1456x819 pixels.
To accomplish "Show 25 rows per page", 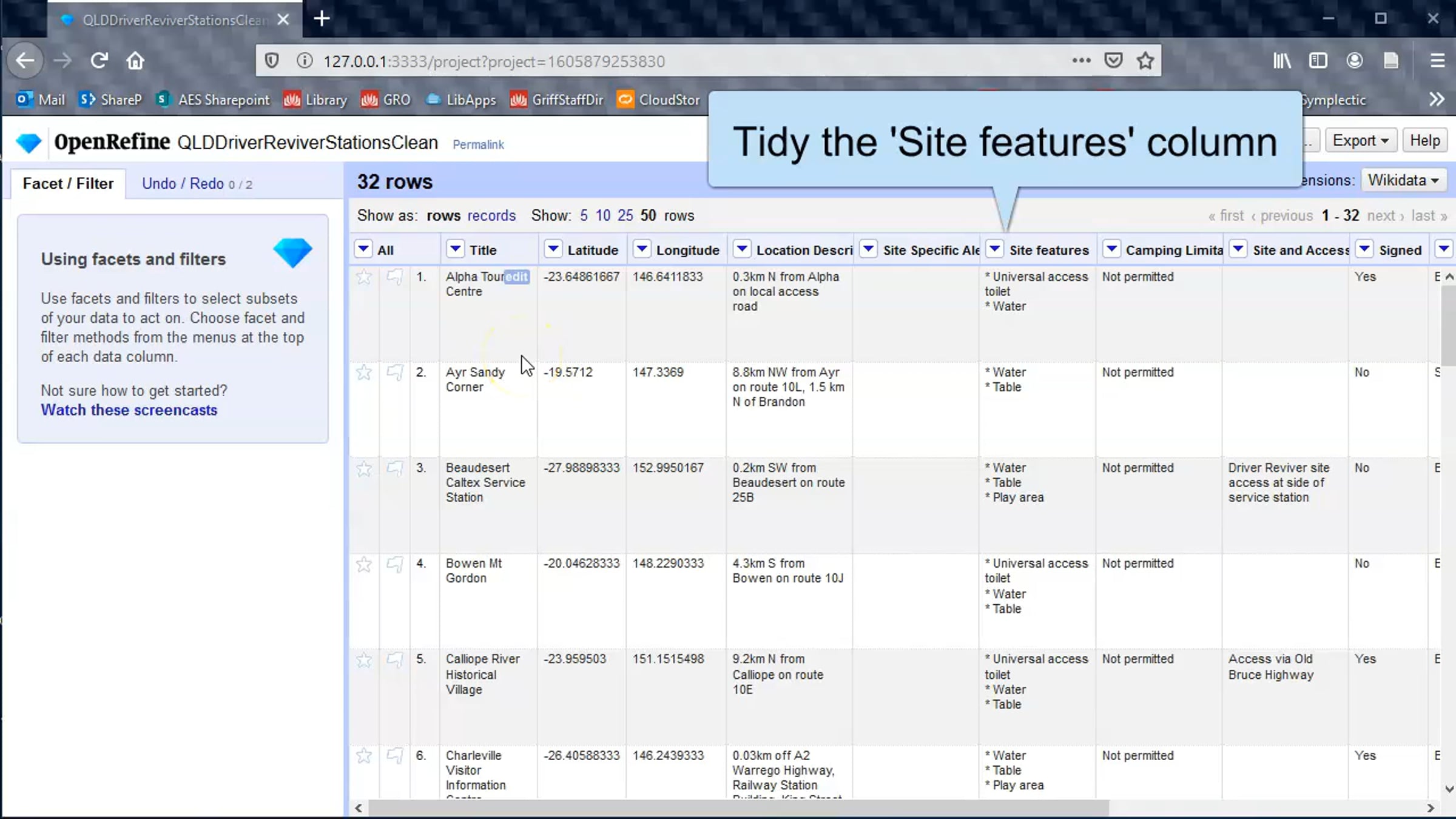I will click(x=625, y=215).
